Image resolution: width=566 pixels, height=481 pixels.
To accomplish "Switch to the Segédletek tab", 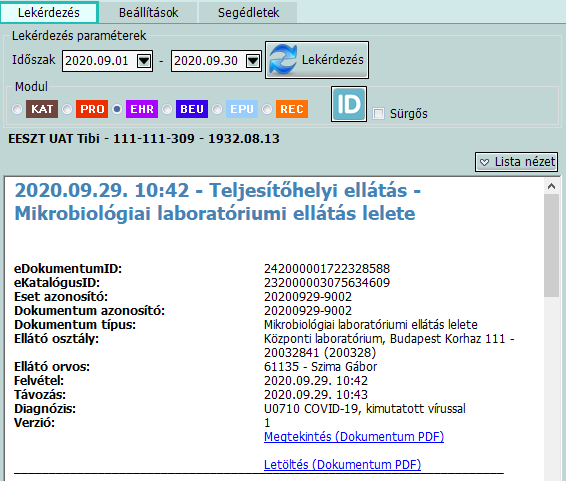I will (248, 12).
